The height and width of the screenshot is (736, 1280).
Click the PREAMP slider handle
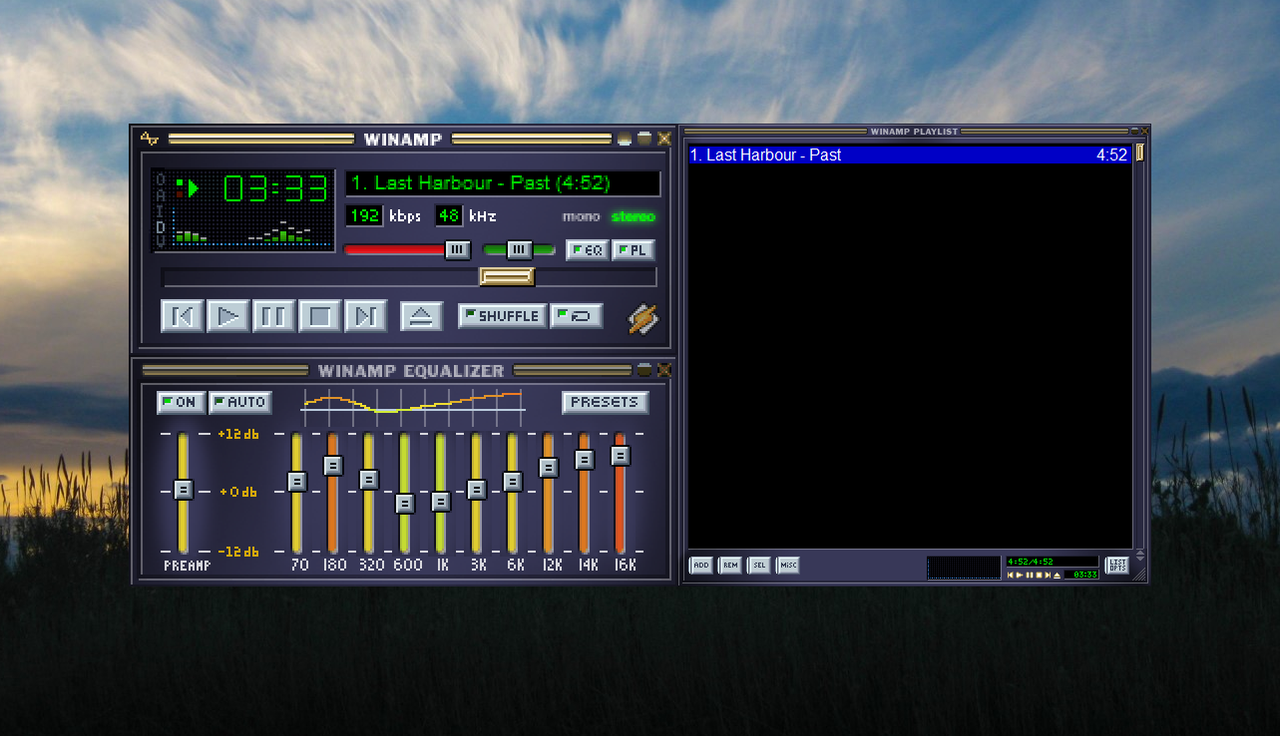[x=183, y=489]
